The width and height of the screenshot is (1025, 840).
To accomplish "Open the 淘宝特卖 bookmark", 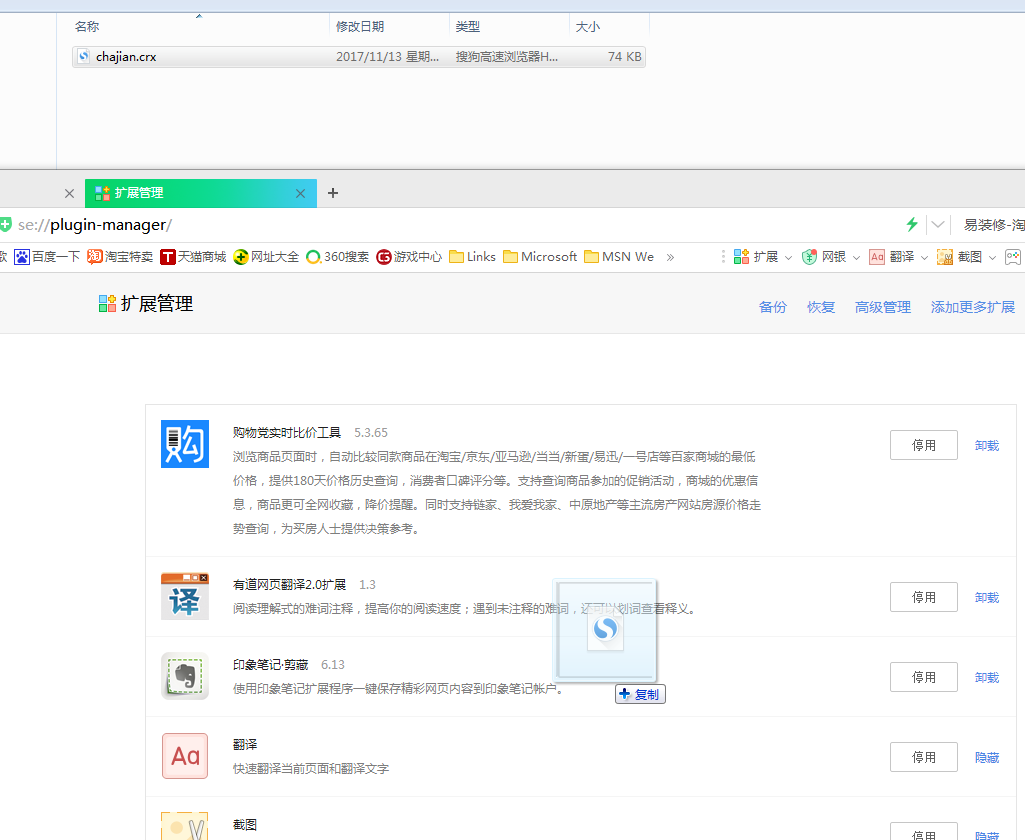I will [x=120, y=257].
